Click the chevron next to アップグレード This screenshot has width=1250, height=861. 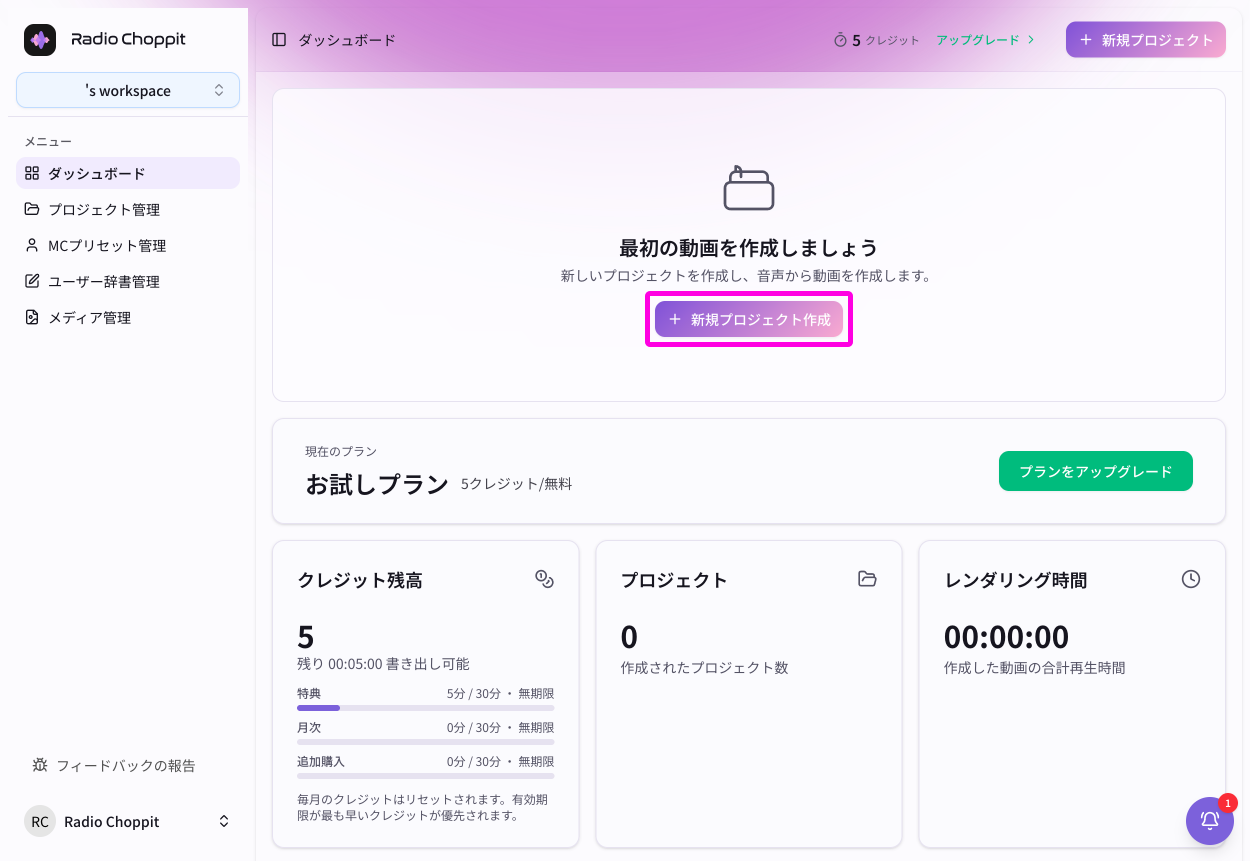(x=1031, y=40)
